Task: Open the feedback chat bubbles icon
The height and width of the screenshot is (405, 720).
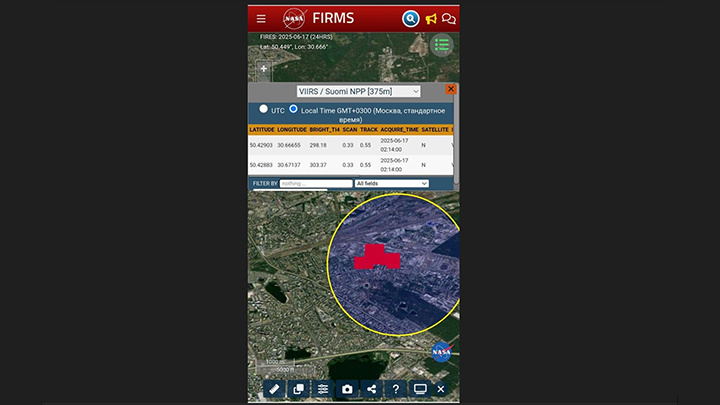Action: (x=449, y=19)
